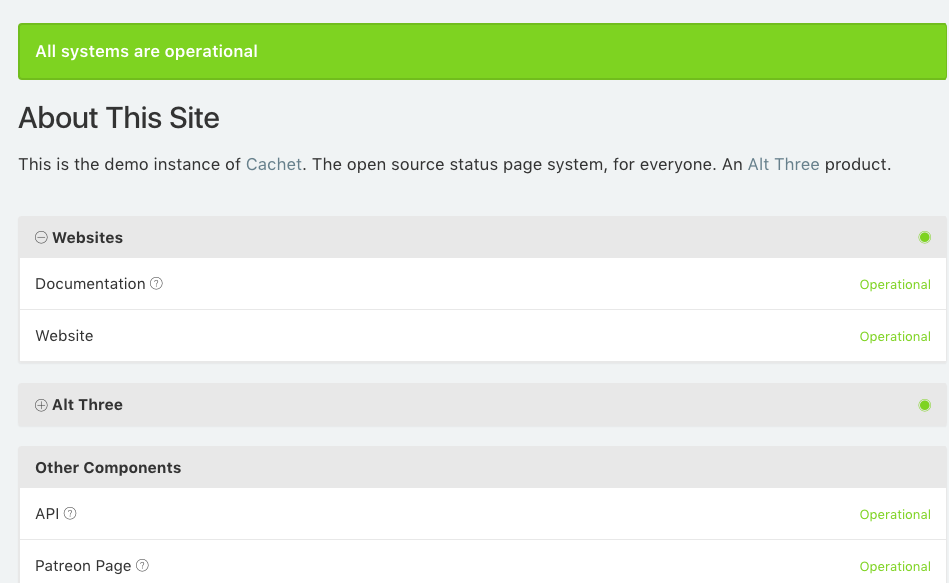Click the Documentation help question-mark icon
Screen dimensions: 949x583
(157, 284)
